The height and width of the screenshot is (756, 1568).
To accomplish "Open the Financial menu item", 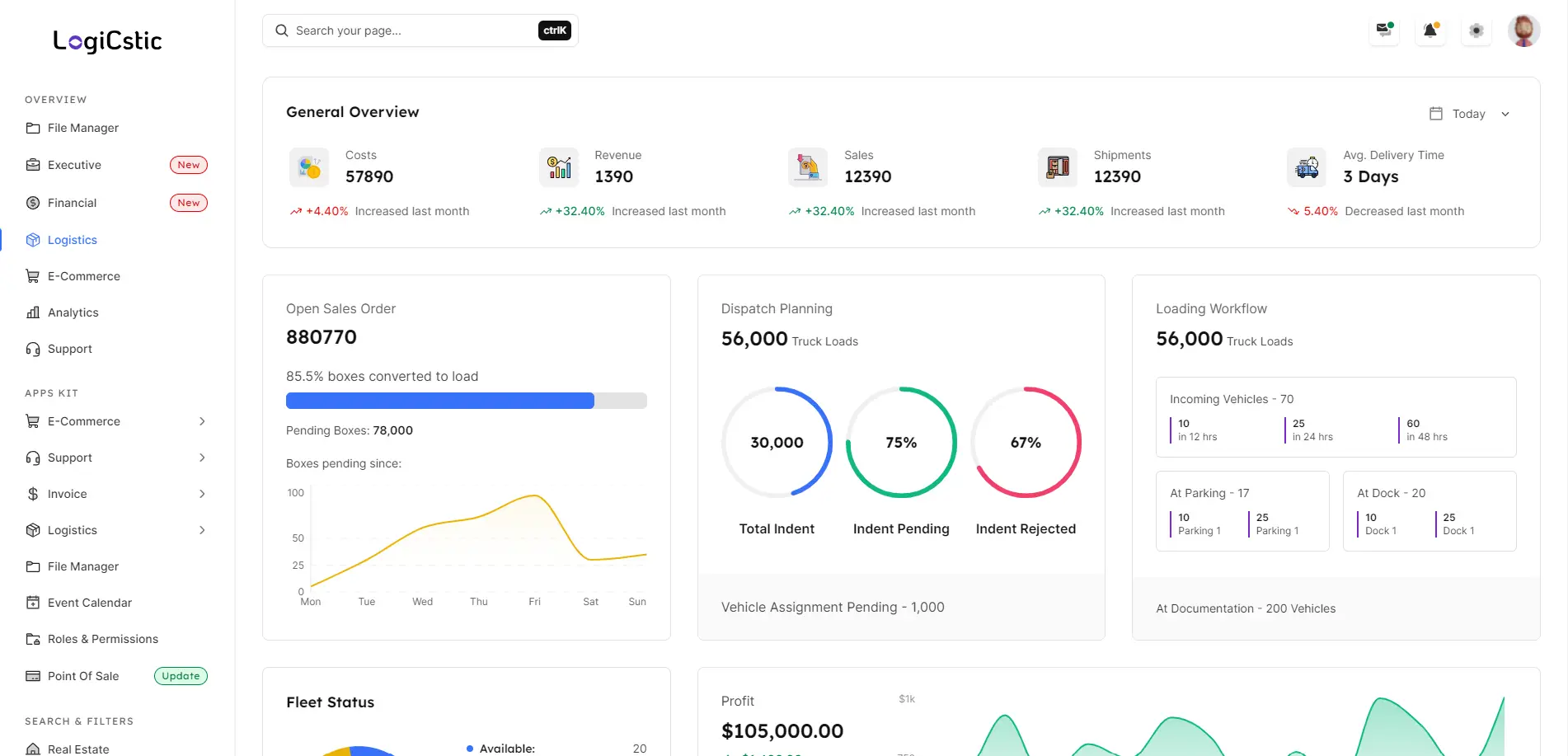I will point(116,203).
